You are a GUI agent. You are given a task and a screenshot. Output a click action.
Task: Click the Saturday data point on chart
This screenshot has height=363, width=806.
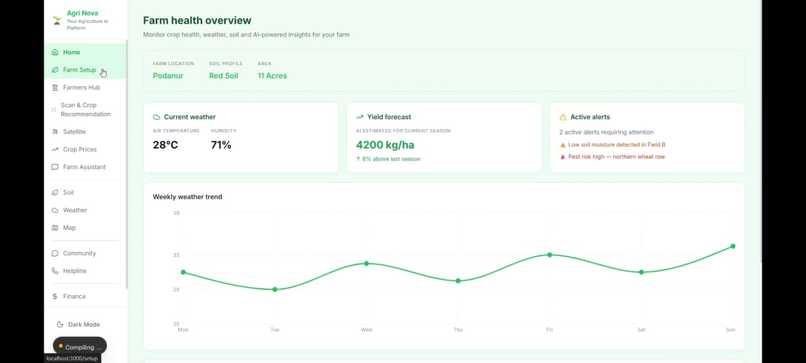(x=641, y=272)
